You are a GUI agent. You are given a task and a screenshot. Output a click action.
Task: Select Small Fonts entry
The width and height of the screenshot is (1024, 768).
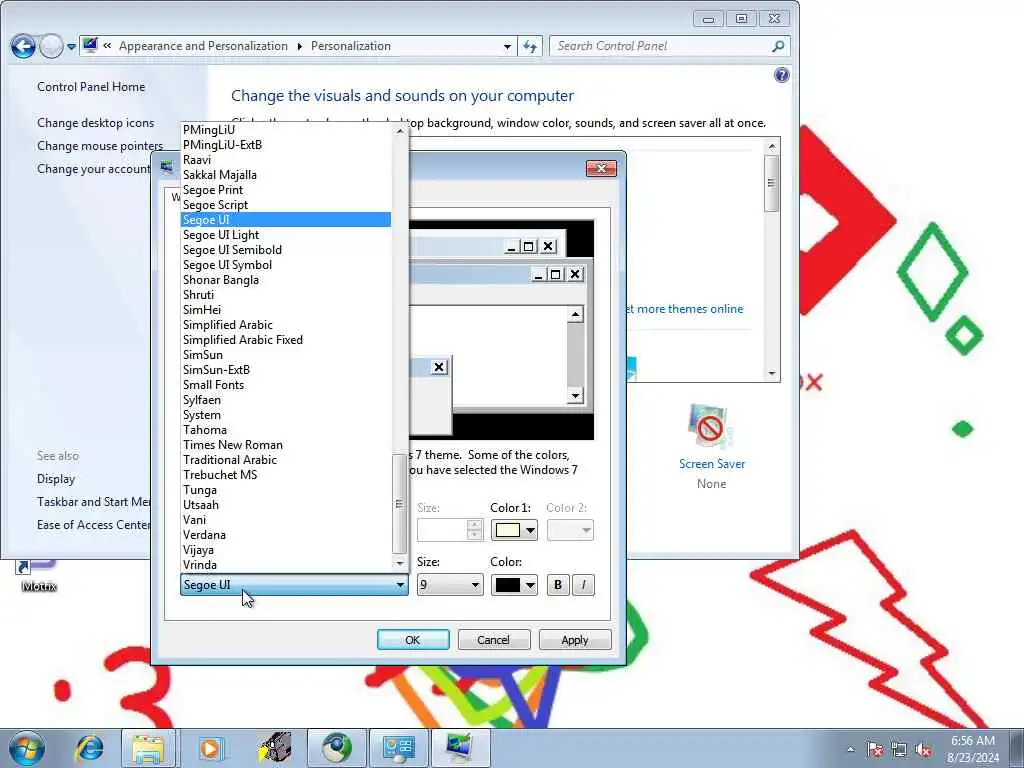click(x=286, y=385)
